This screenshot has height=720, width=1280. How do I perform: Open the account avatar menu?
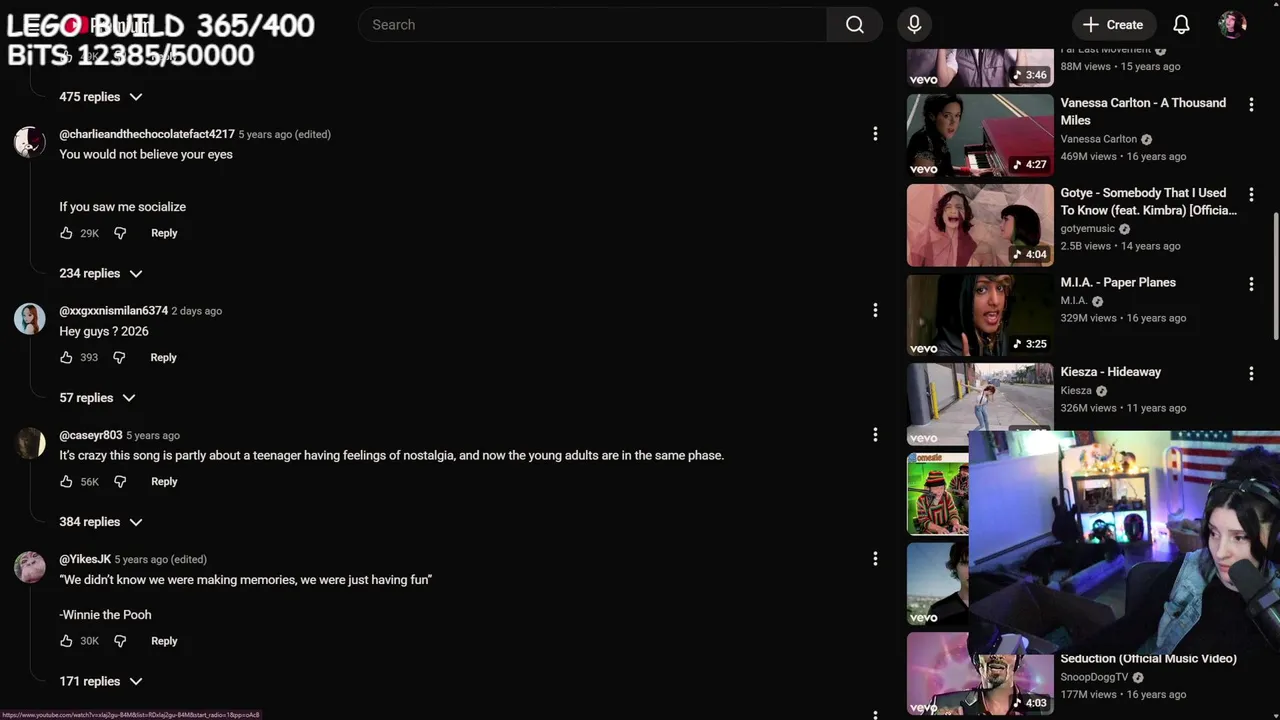point(1232,25)
